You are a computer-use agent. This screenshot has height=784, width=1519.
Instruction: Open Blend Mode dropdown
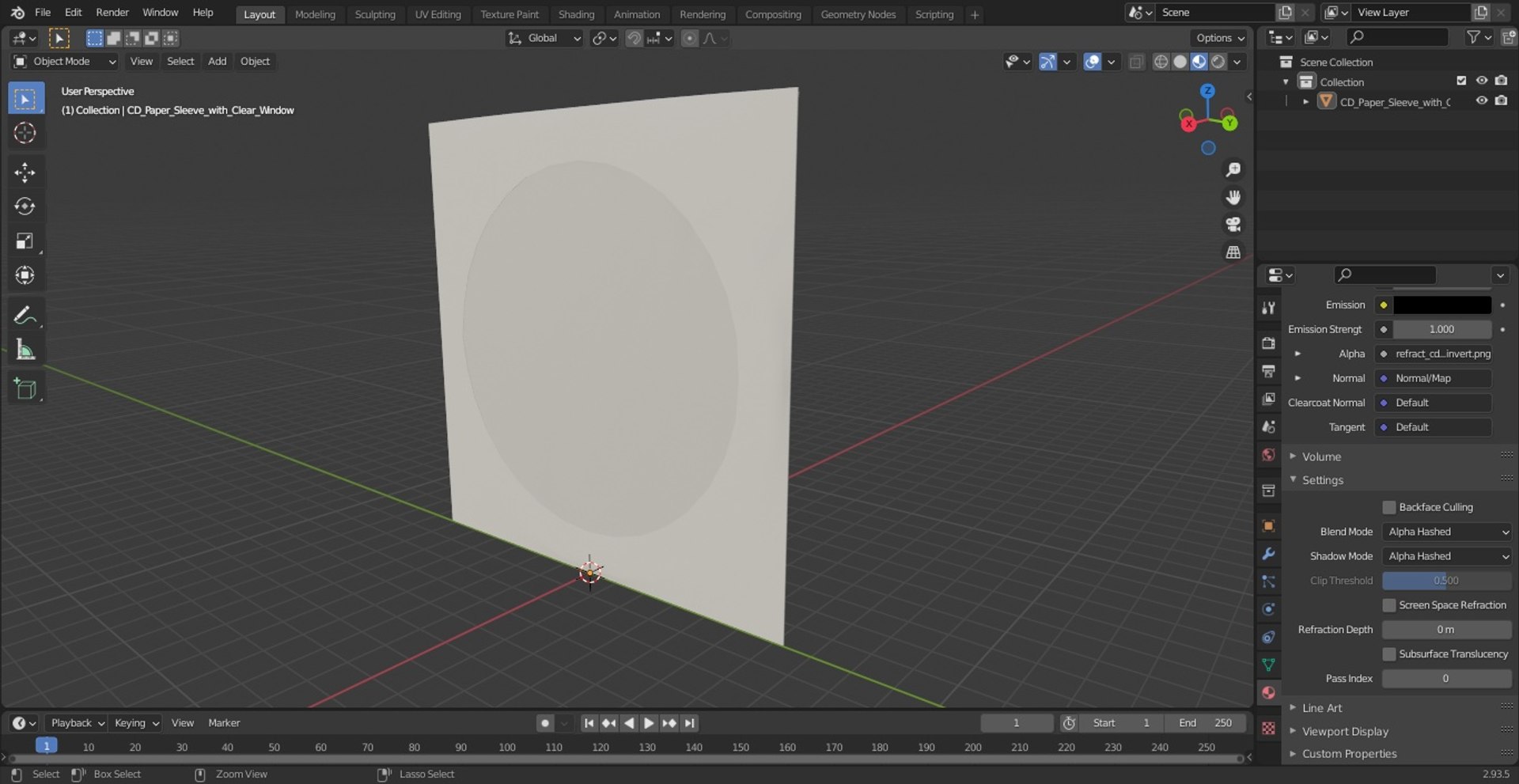pyautogui.click(x=1446, y=532)
